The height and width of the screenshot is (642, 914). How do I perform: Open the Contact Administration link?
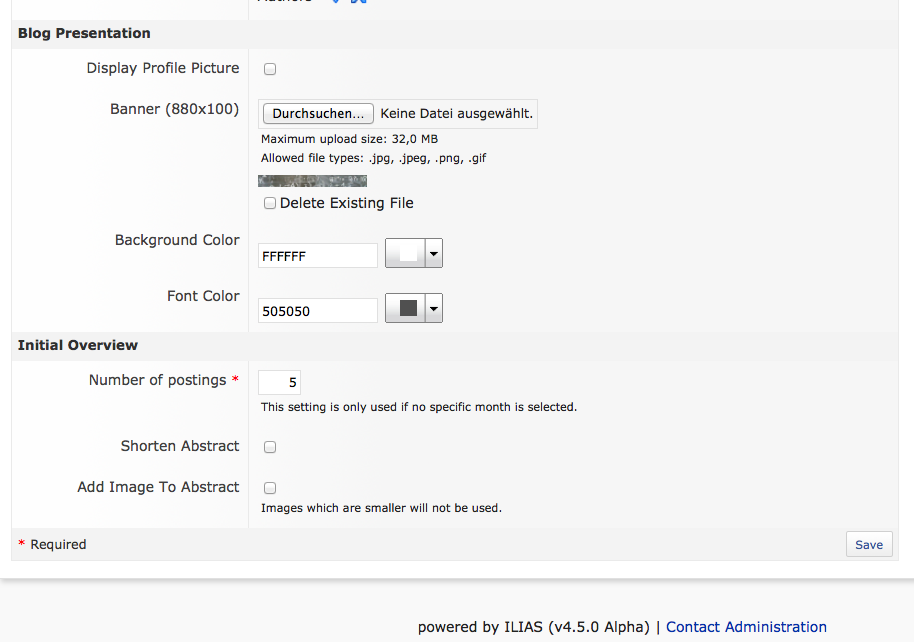746,627
